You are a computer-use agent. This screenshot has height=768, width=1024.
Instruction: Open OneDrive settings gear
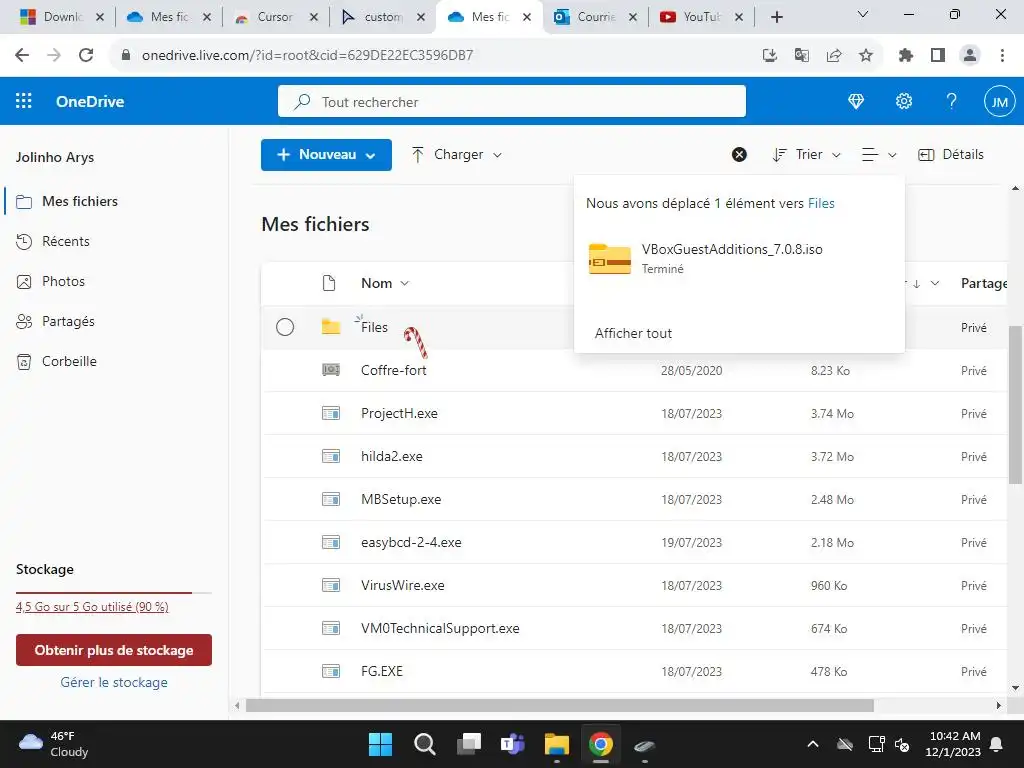[x=904, y=101]
